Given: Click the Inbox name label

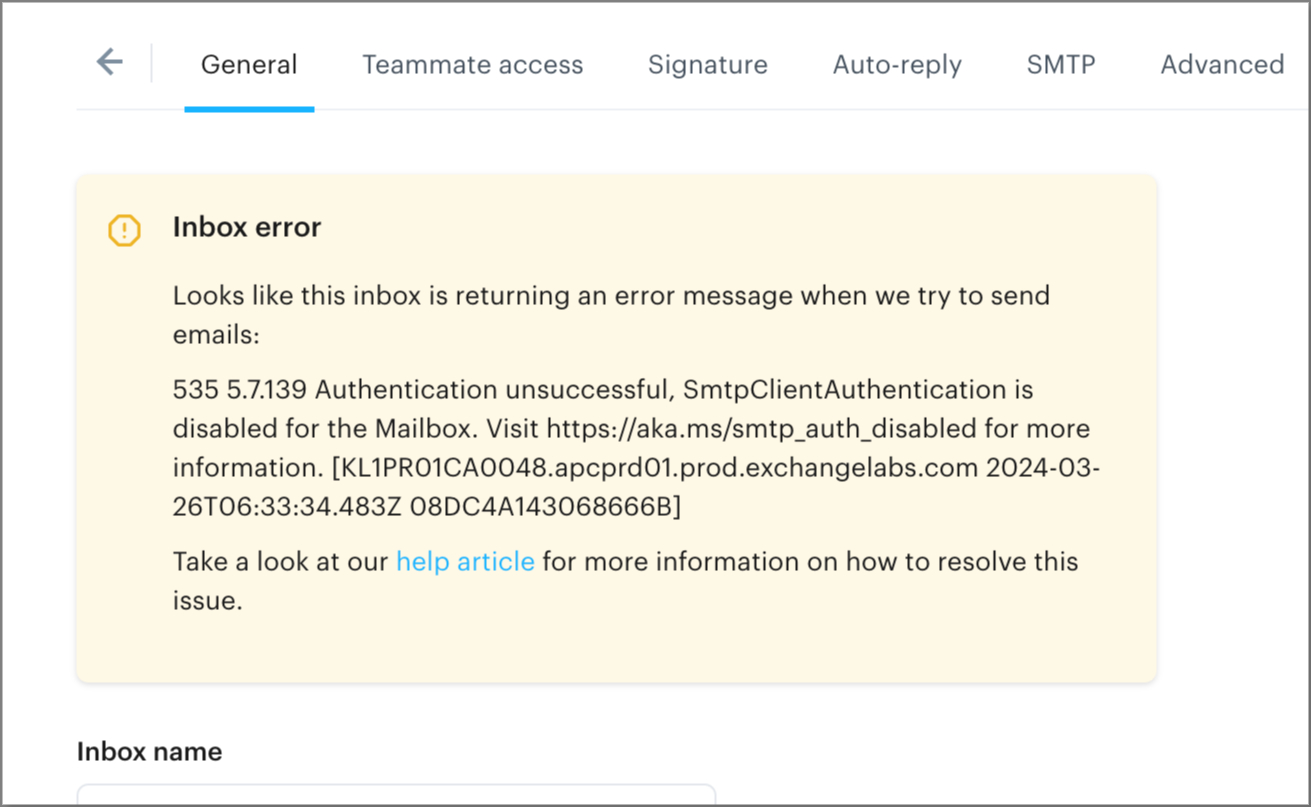Looking at the screenshot, I should [x=149, y=752].
